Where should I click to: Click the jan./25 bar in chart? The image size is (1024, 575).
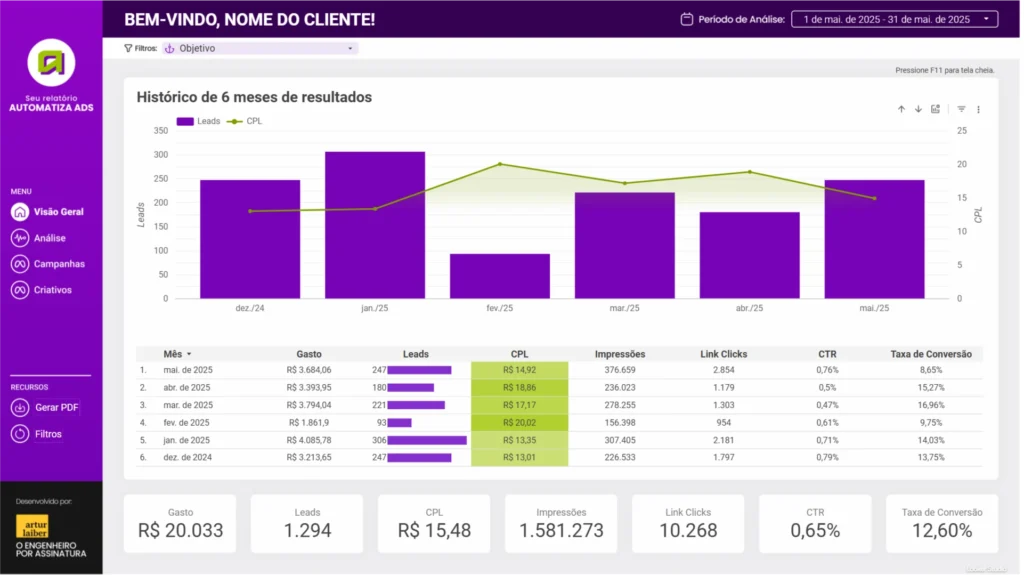pyautogui.click(x=375, y=225)
